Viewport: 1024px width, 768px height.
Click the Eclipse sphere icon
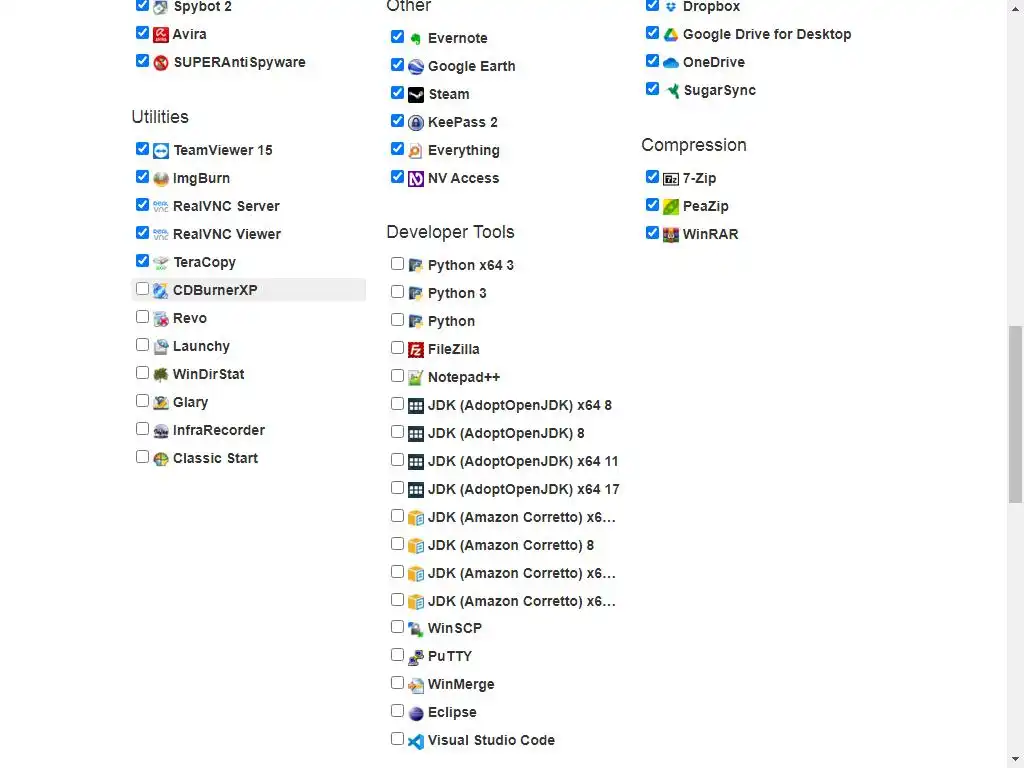416,713
